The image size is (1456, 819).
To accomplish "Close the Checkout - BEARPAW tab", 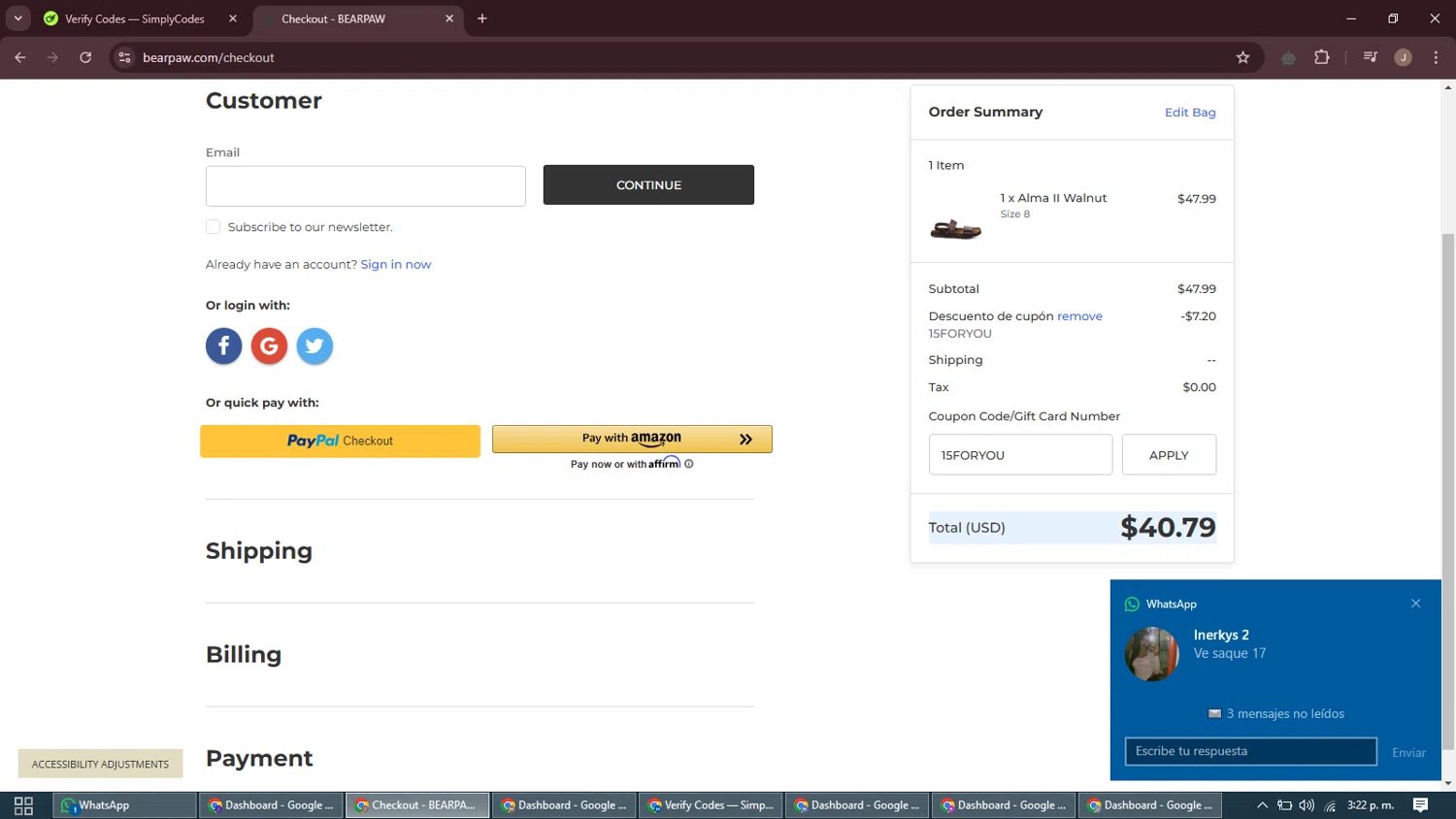I will point(449,18).
